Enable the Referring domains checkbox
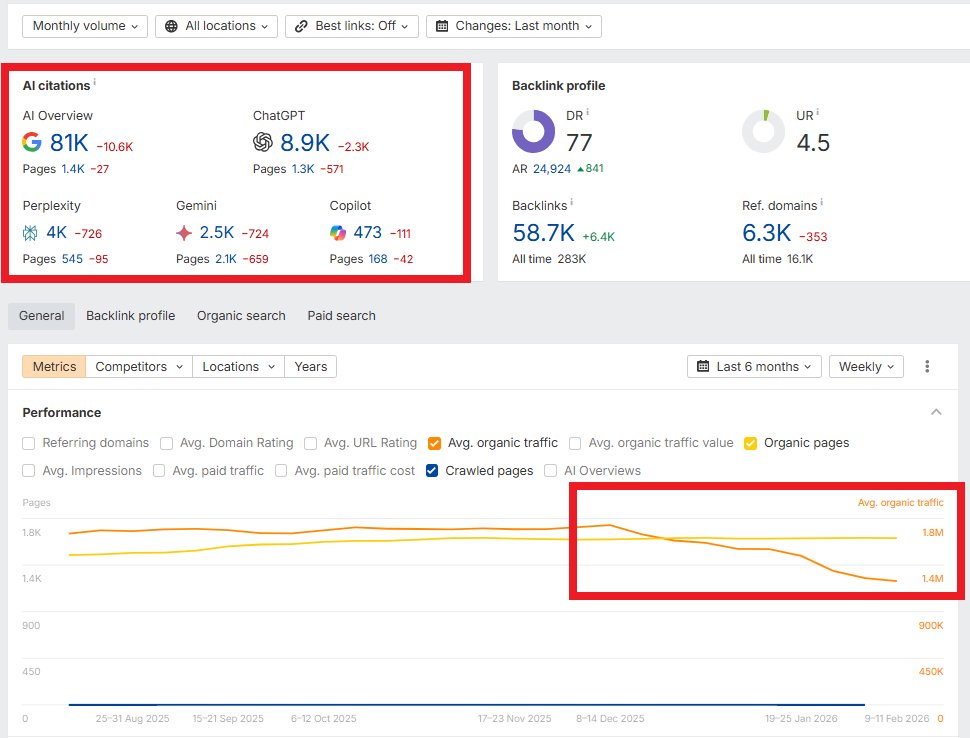The image size is (970, 738). coord(28,443)
